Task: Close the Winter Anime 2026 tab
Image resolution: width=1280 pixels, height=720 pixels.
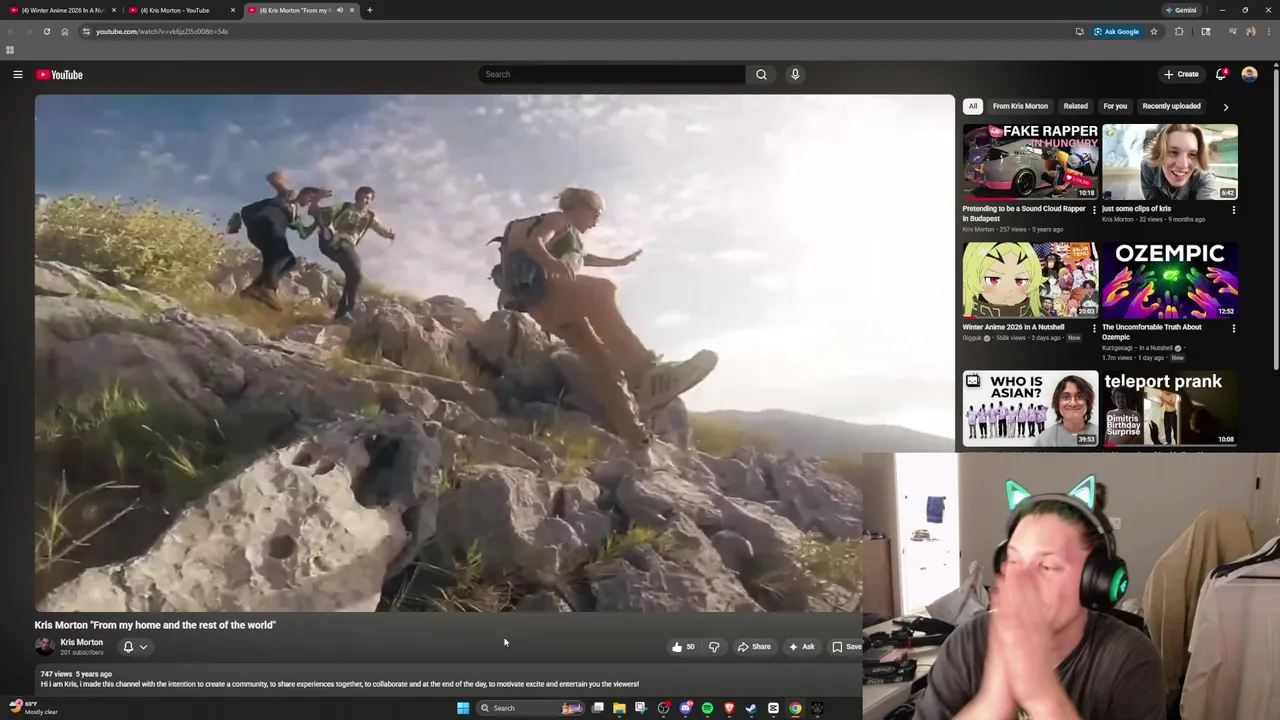Action: click(114, 10)
